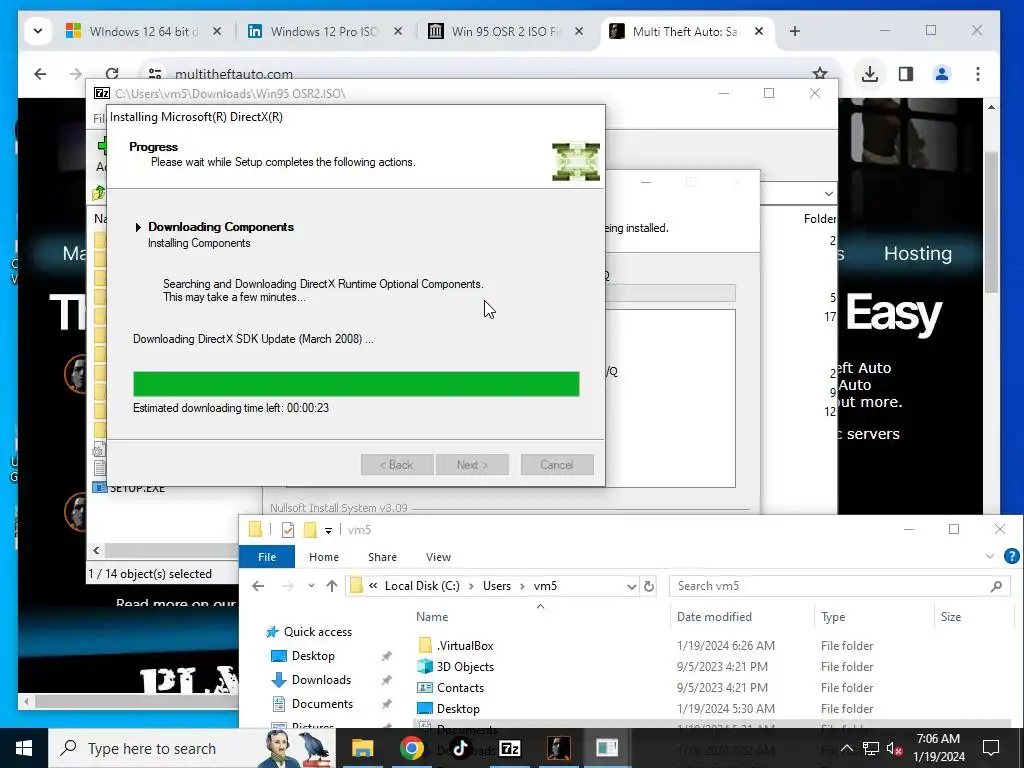Switch to the Windows 12 64 bit tab
The height and width of the screenshot is (768, 1024).
(x=144, y=31)
